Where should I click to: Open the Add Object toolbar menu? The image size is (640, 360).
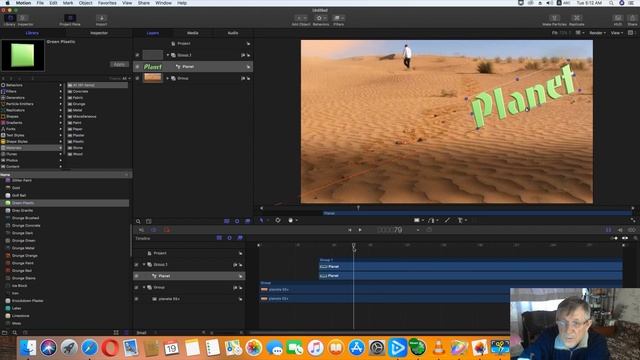tap(301, 18)
